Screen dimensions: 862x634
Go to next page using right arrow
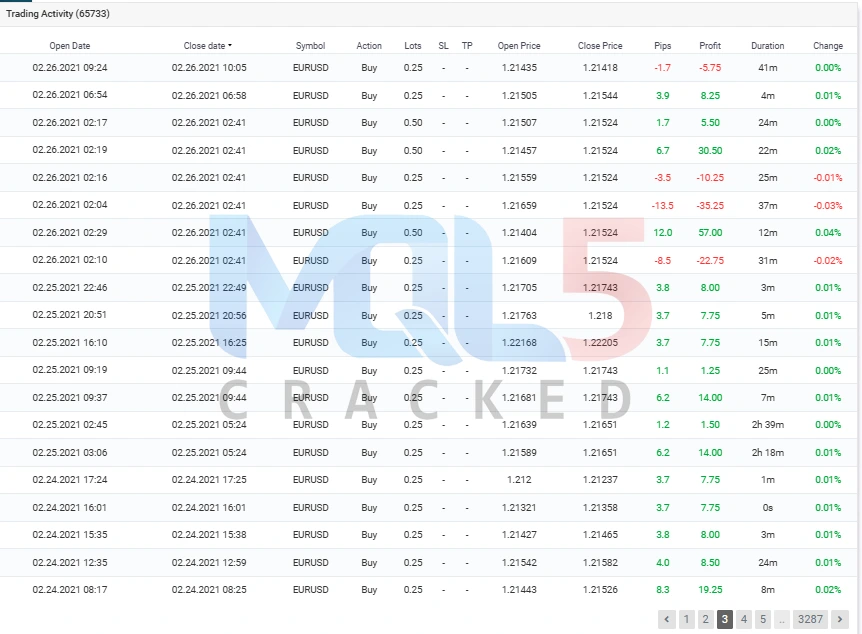840,619
